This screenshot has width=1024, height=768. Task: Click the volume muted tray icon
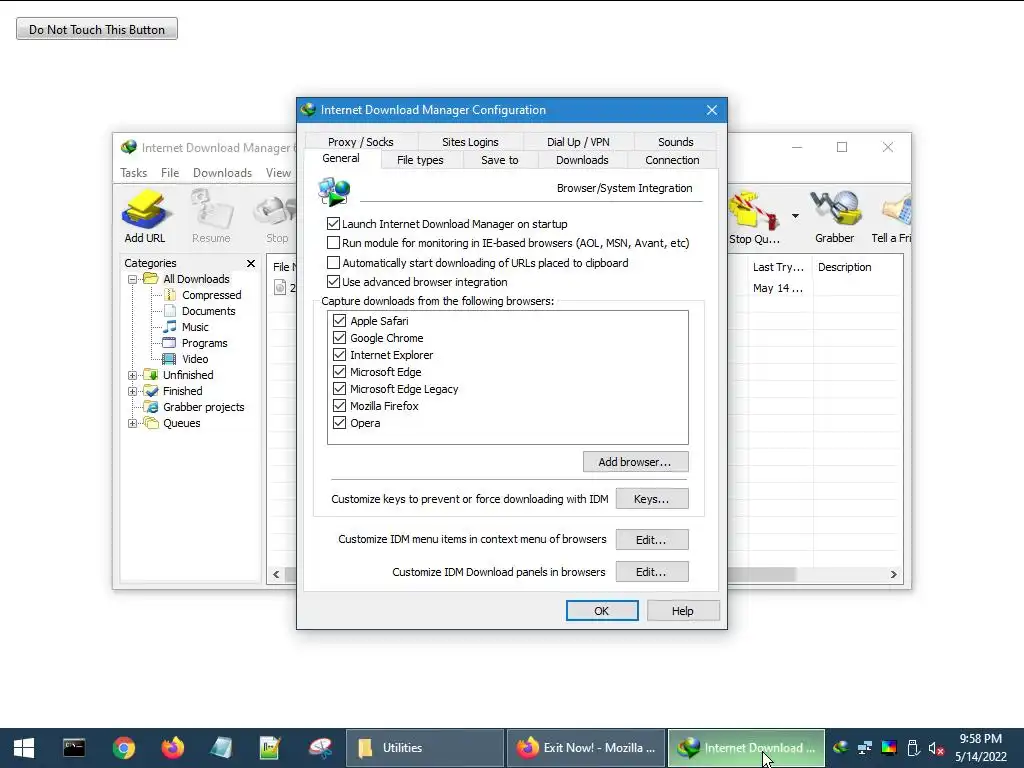point(936,748)
